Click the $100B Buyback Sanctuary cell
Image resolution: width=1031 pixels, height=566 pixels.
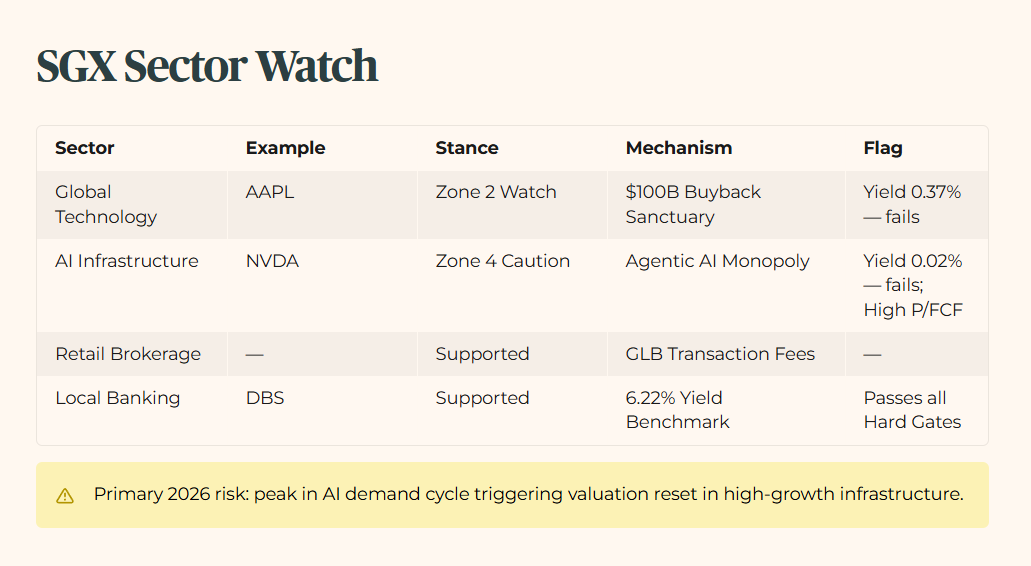(x=693, y=204)
